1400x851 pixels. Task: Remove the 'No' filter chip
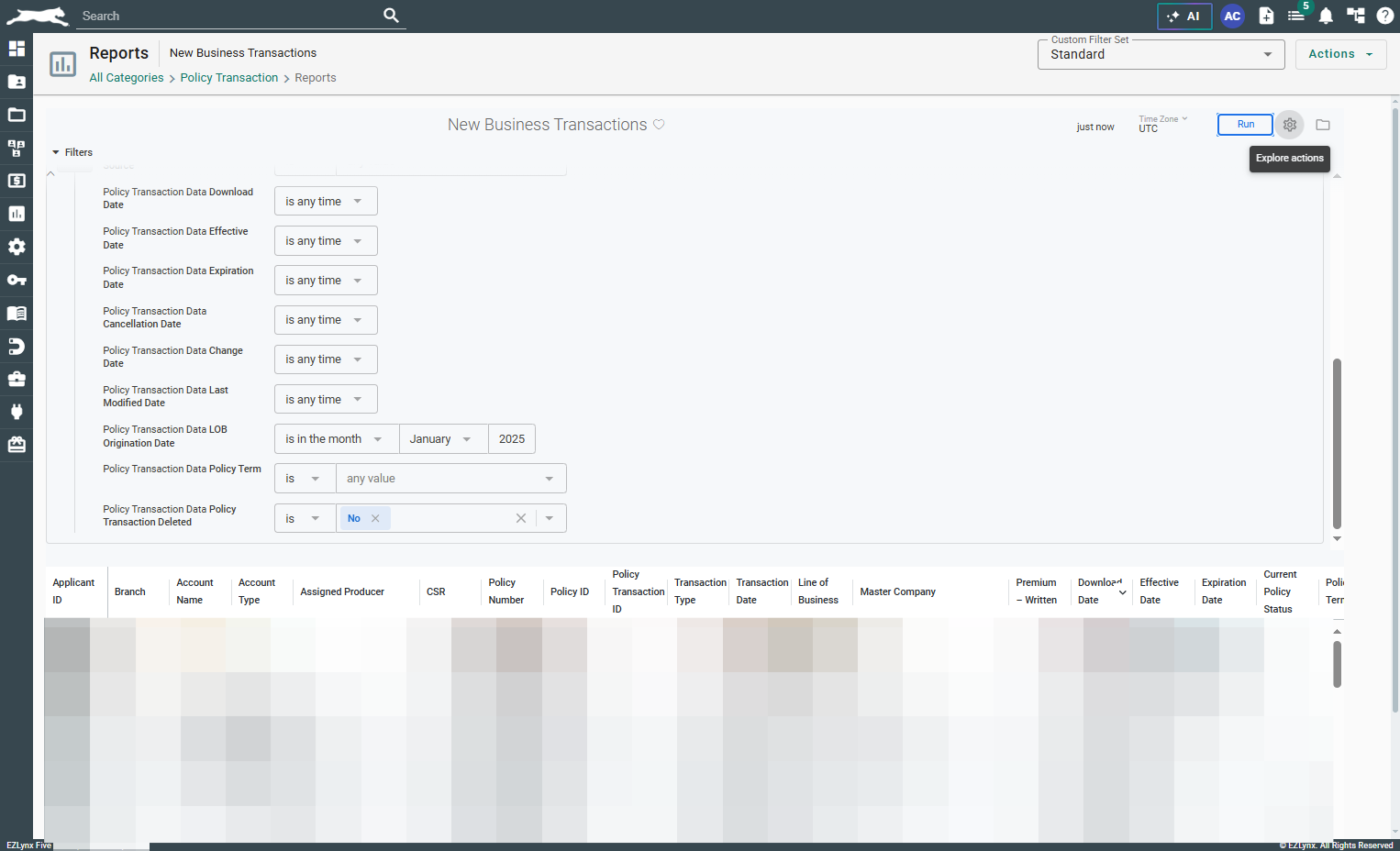tap(375, 519)
